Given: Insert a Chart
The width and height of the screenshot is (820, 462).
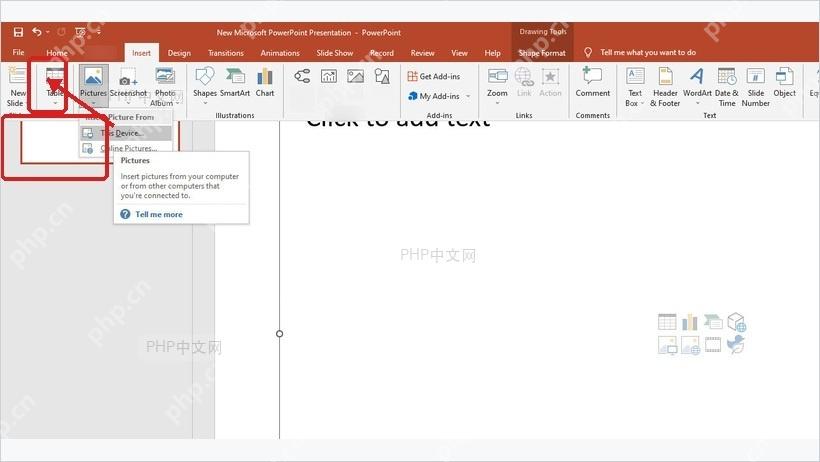Looking at the screenshot, I should pos(265,82).
